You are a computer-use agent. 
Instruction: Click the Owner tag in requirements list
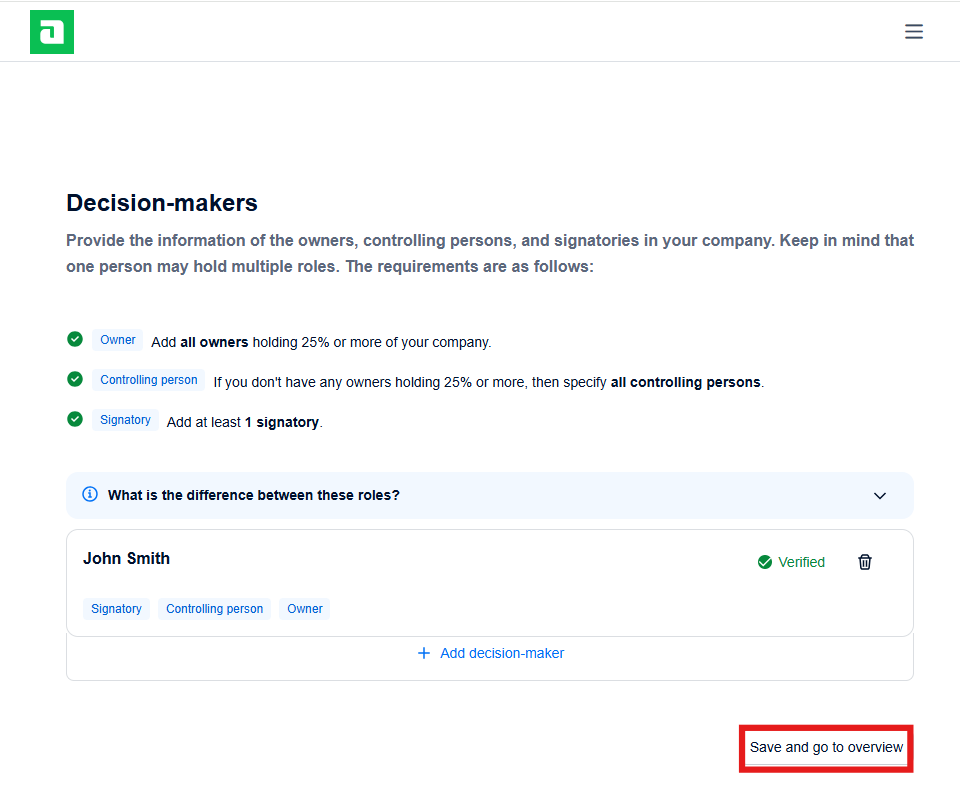point(118,340)
